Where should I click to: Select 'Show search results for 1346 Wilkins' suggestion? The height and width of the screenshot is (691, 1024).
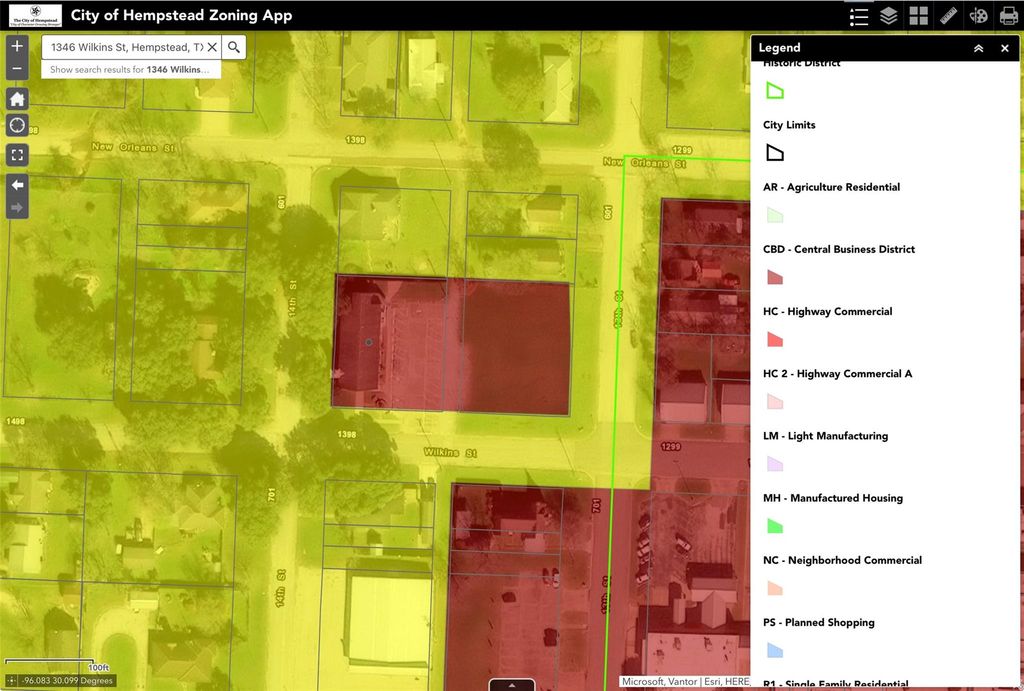(130, 70)
